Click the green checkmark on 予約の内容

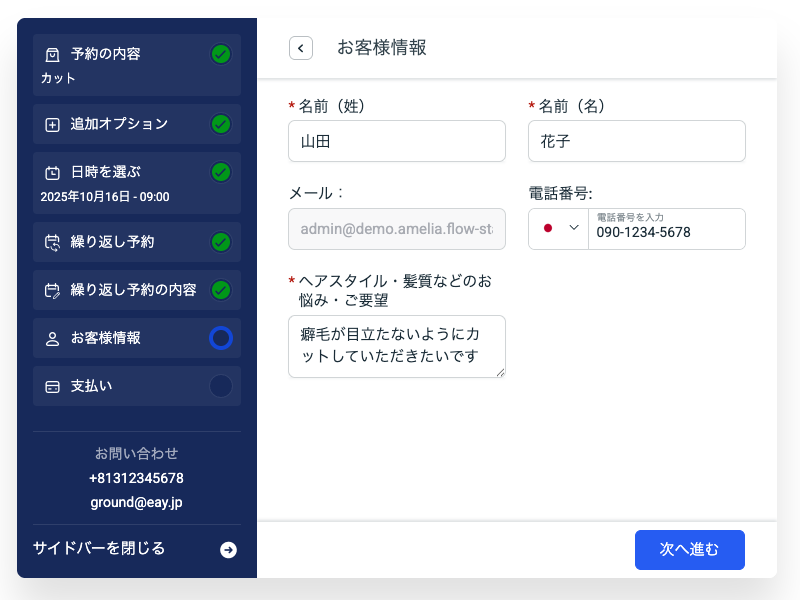221,54
